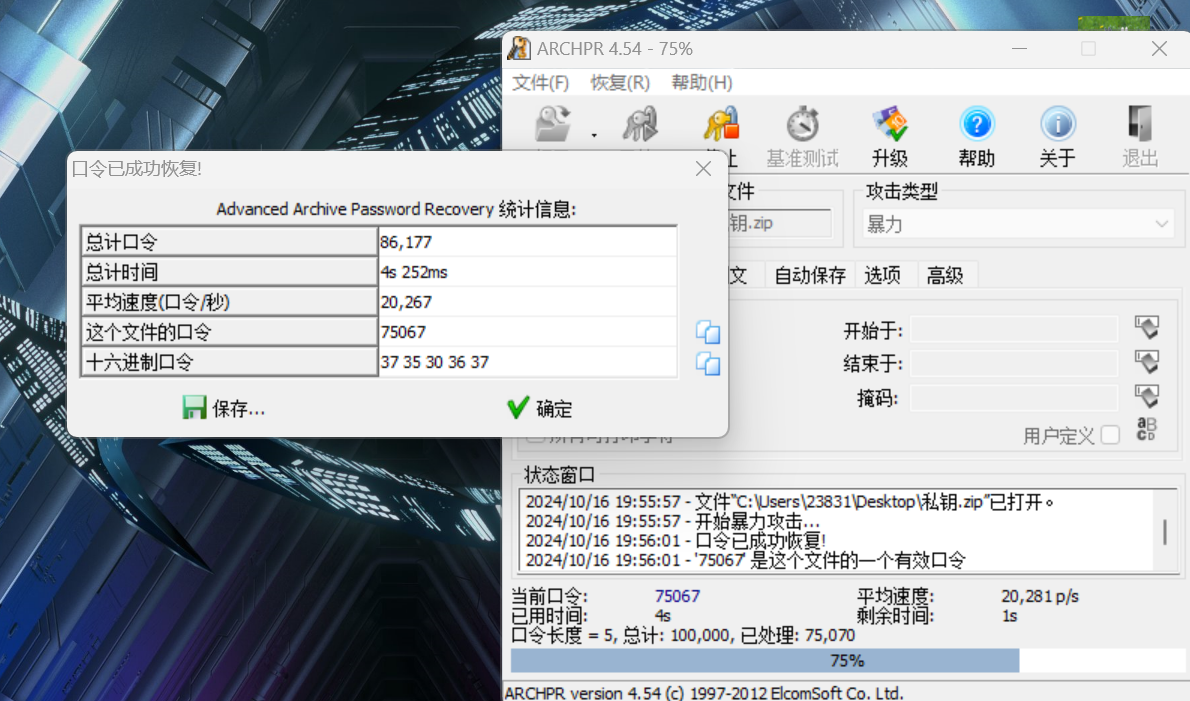Open the 帮助(H) menu in the menu bar

(702, 82)
